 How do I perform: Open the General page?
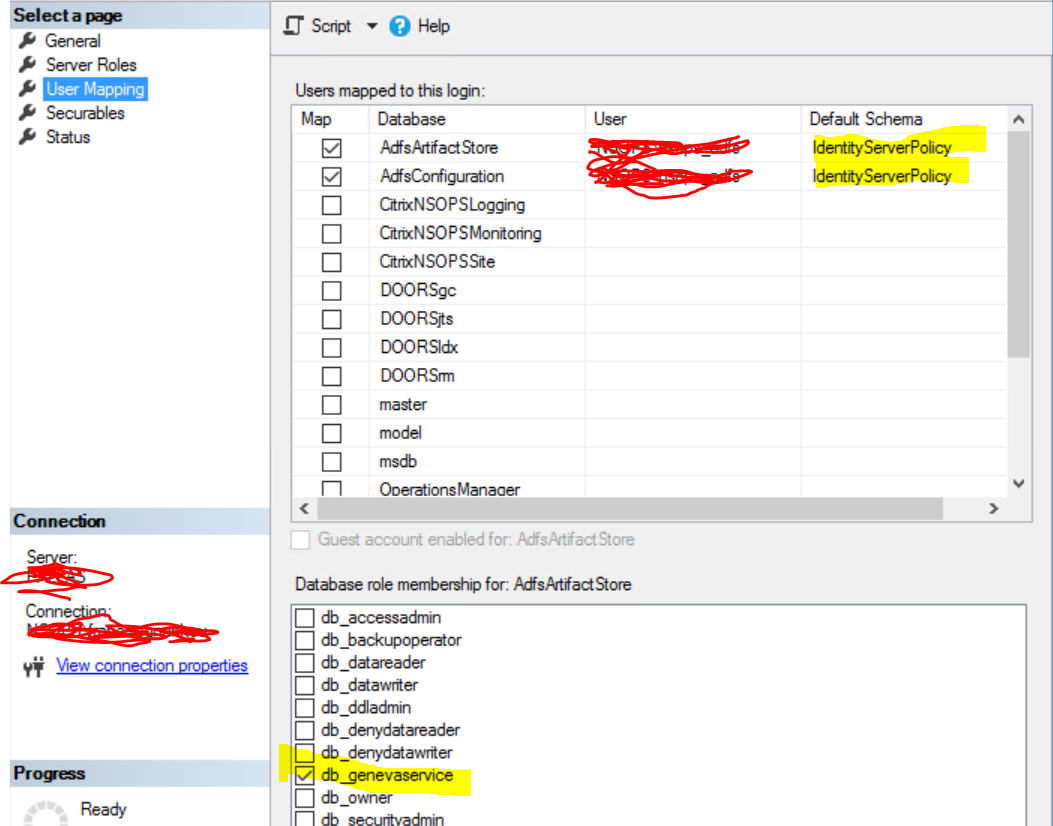(73, 41)
